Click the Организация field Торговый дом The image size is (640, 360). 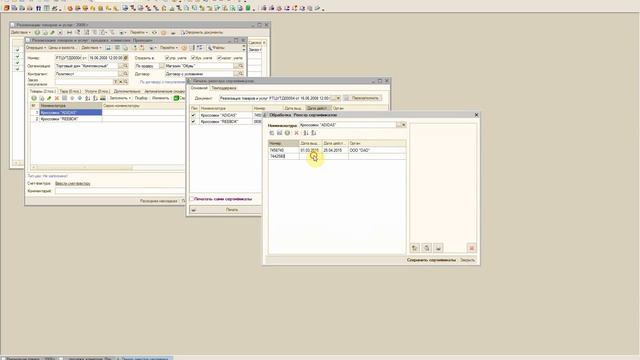point(87,66)
